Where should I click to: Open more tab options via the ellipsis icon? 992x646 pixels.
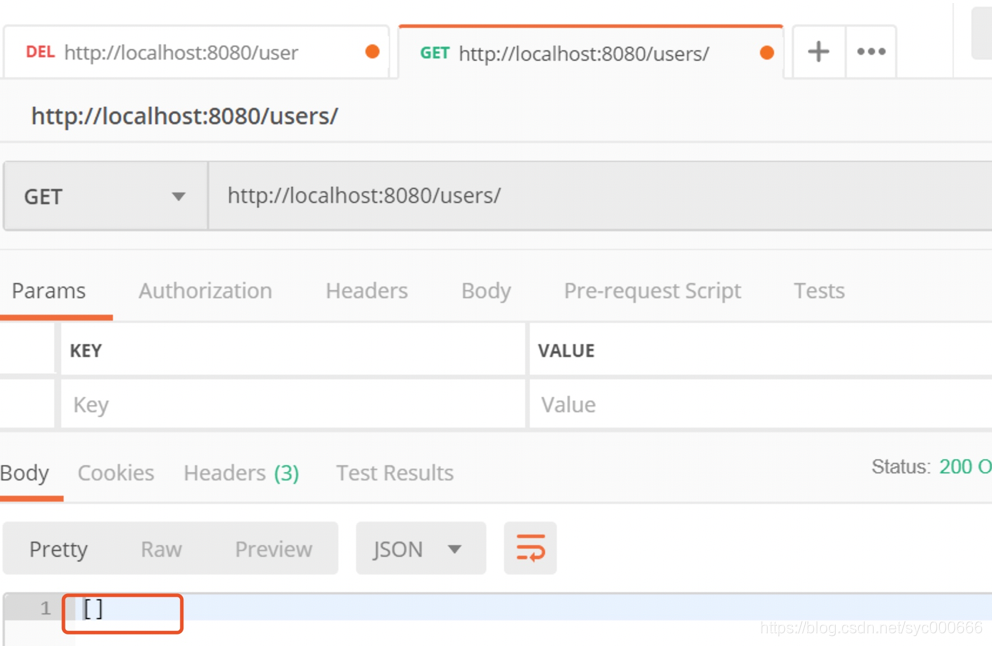[x=870, y=51]
